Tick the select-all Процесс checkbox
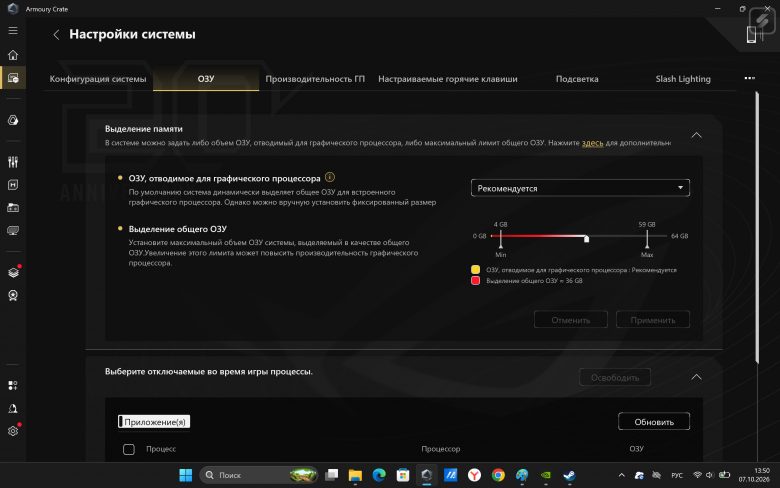This screenshot has width=780, height=488. point(129,449)
